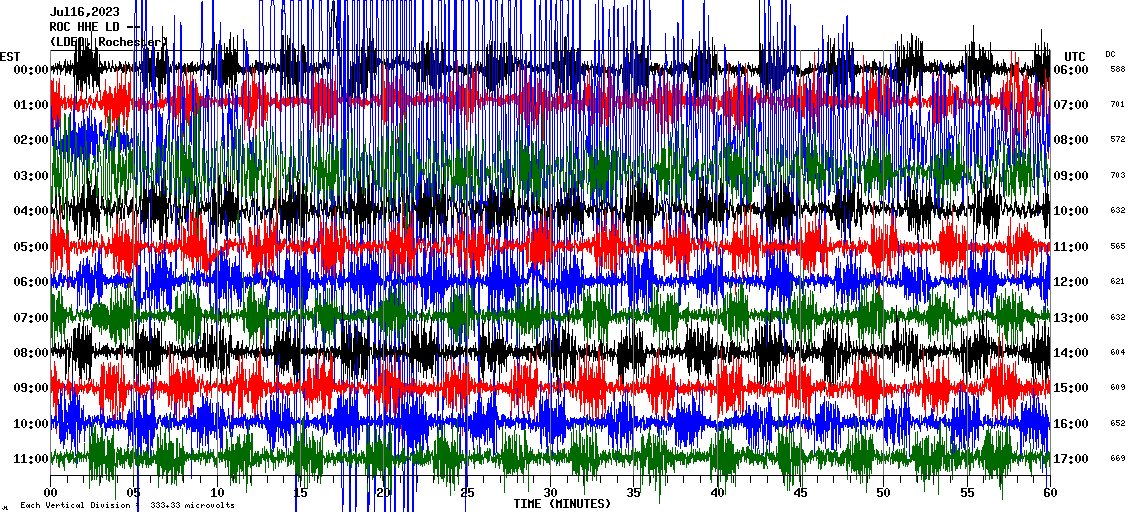Click the DC value 669

(1117, 459)
